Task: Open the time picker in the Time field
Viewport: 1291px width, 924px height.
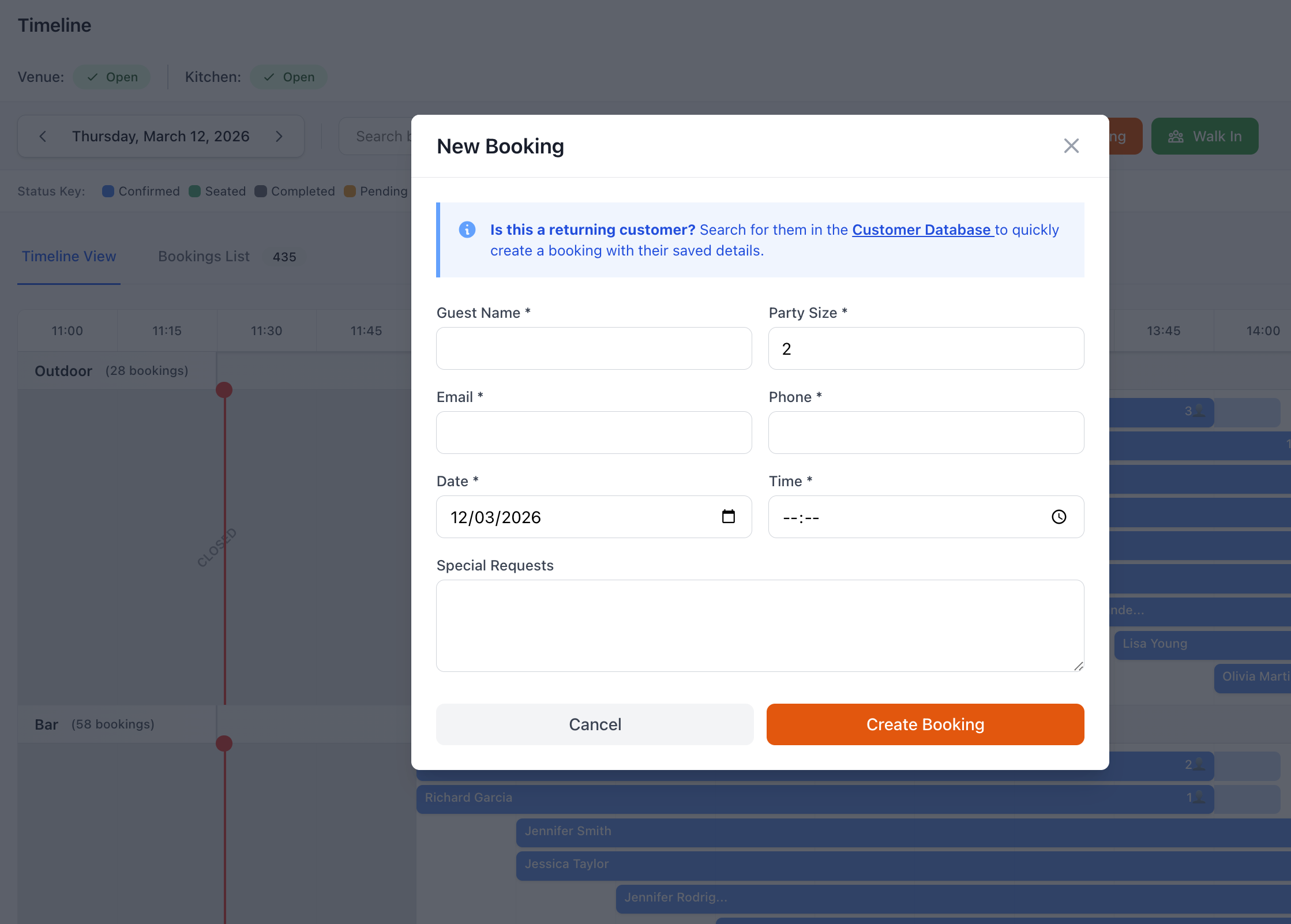Action: (x=1059, y=517)
